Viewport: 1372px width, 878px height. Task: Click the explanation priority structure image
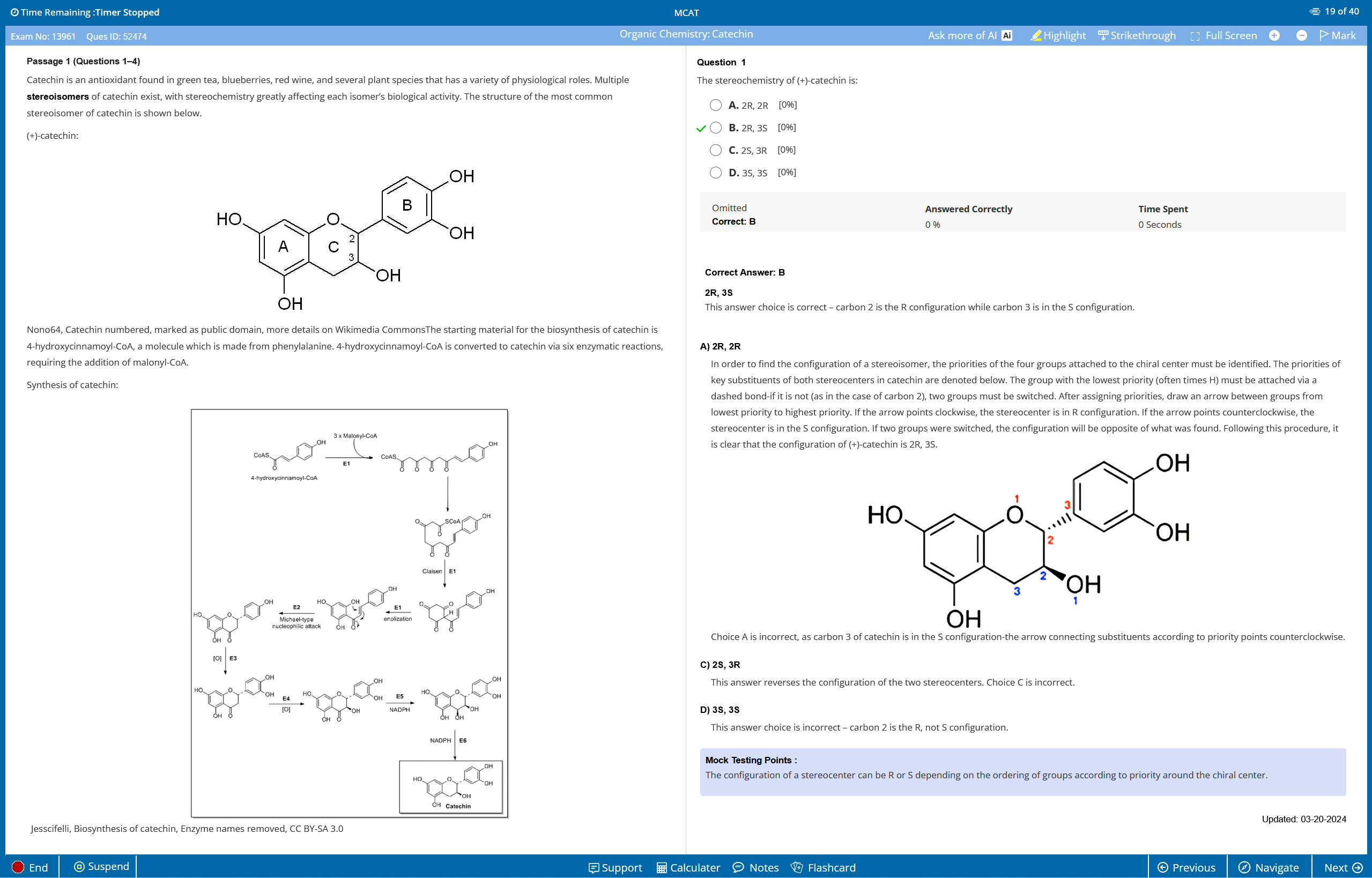(1029, 540)
